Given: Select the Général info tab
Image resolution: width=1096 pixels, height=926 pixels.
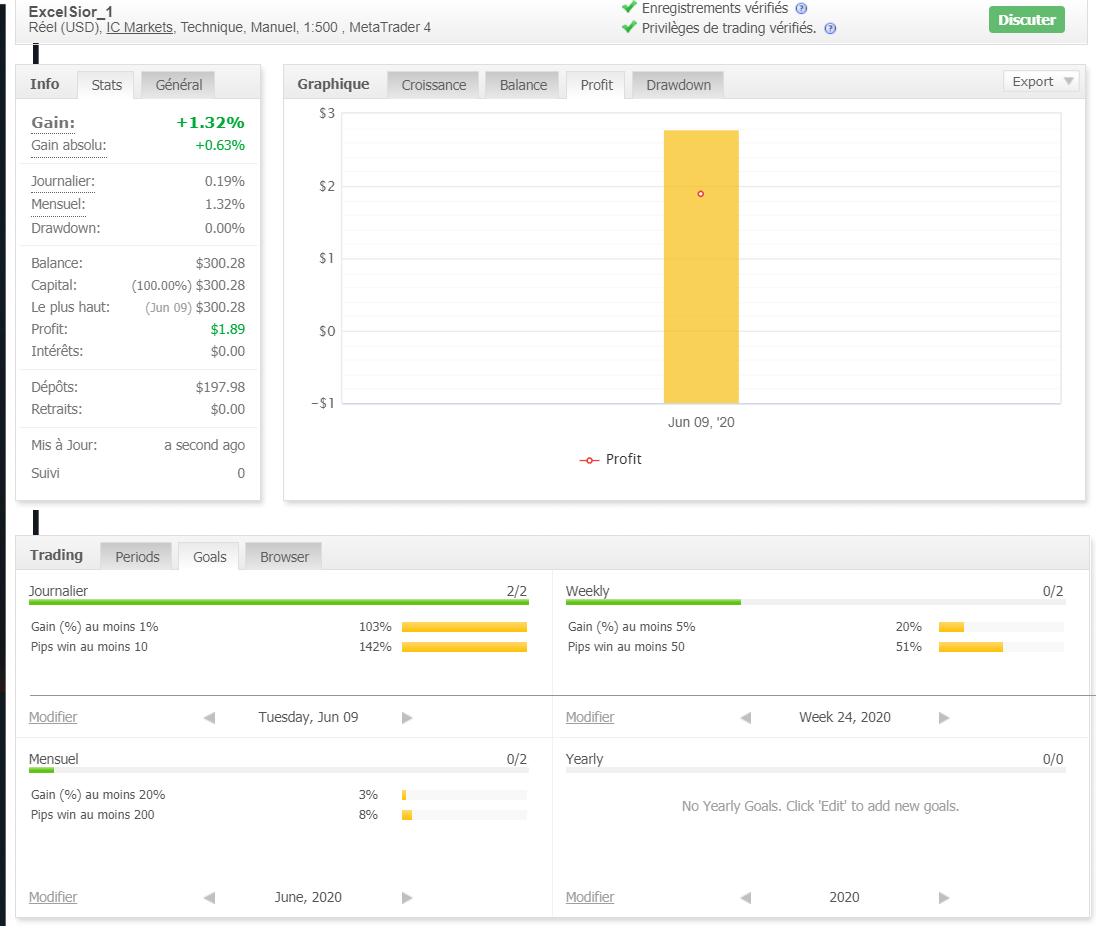Looking at the screenshot, I should pos(179,85).
